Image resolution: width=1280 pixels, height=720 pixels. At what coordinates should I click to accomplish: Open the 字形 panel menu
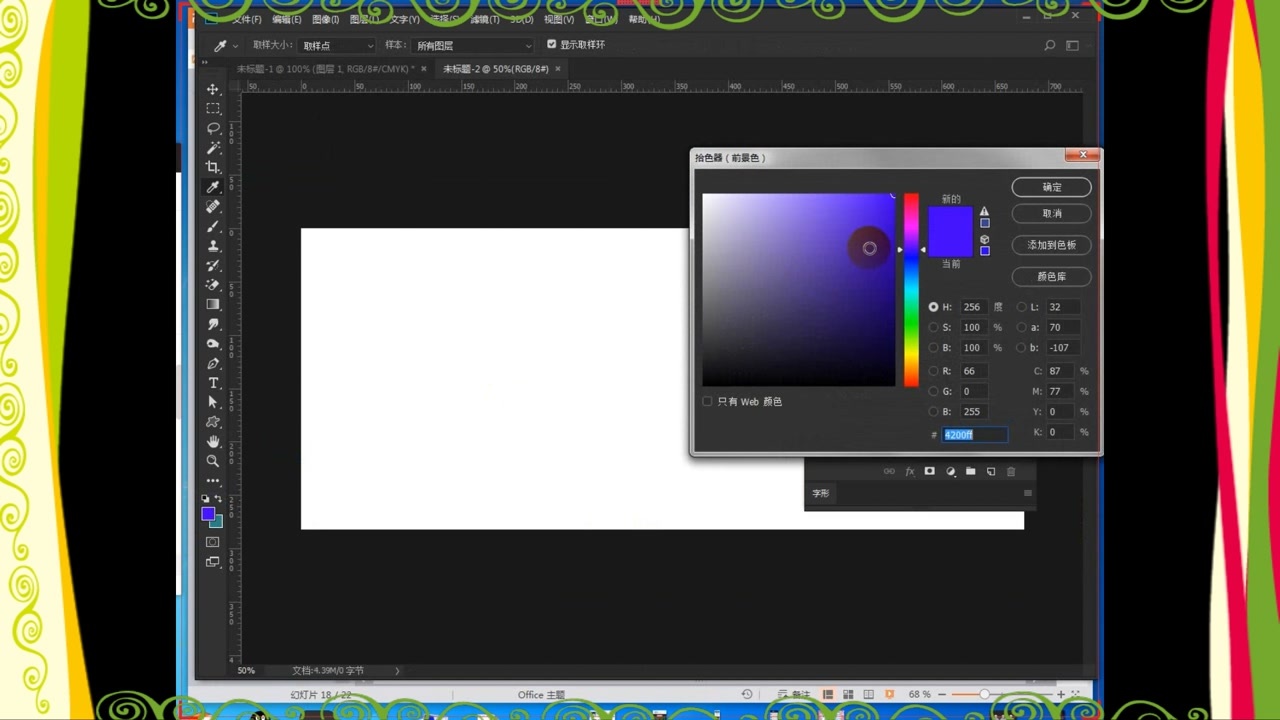click(x=1027, y=493)
